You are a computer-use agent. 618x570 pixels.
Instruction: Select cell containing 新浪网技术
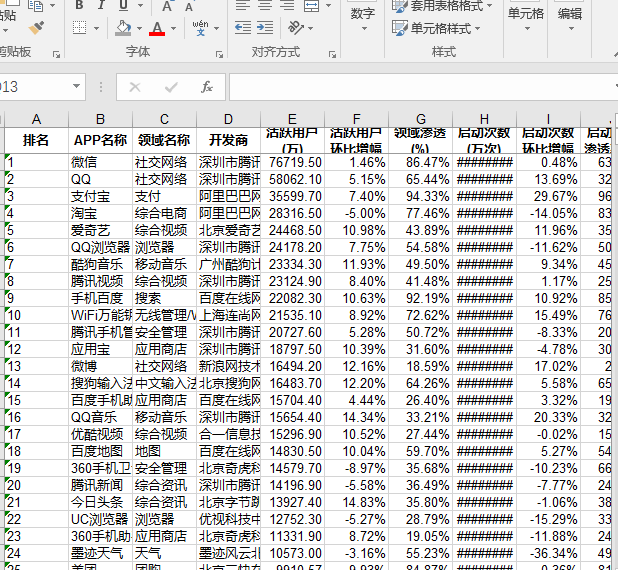pyautogui.click(x=229, y=366)
